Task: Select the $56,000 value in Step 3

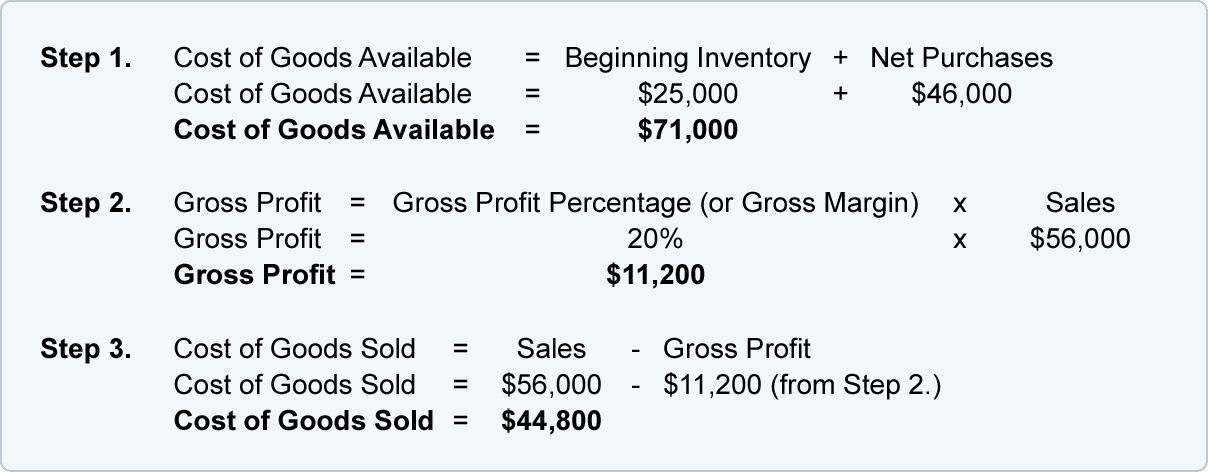Action: [551, 386]
